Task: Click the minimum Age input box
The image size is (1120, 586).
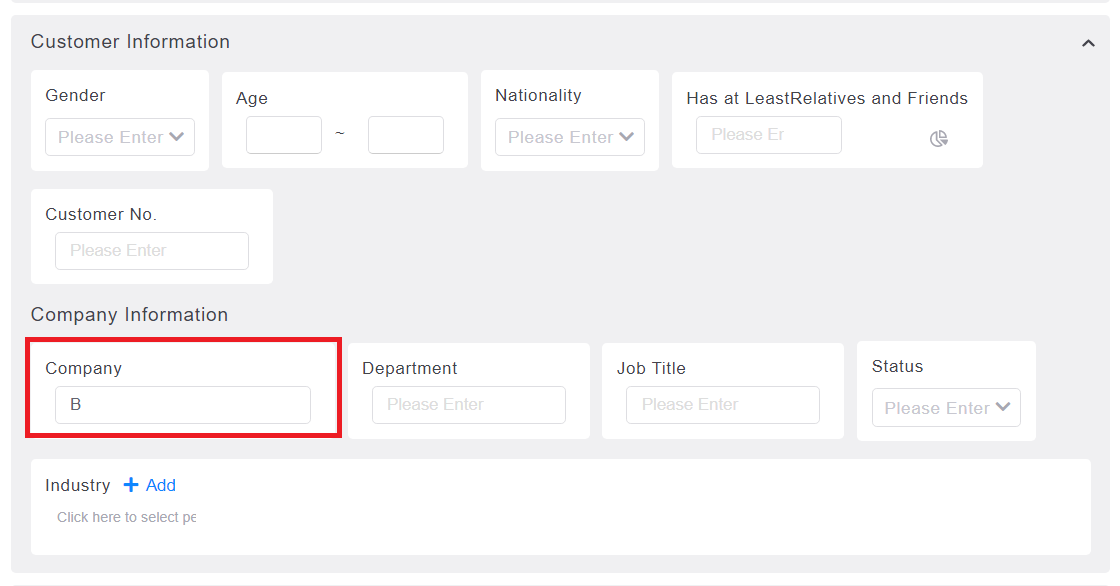Action: [284, 135]
